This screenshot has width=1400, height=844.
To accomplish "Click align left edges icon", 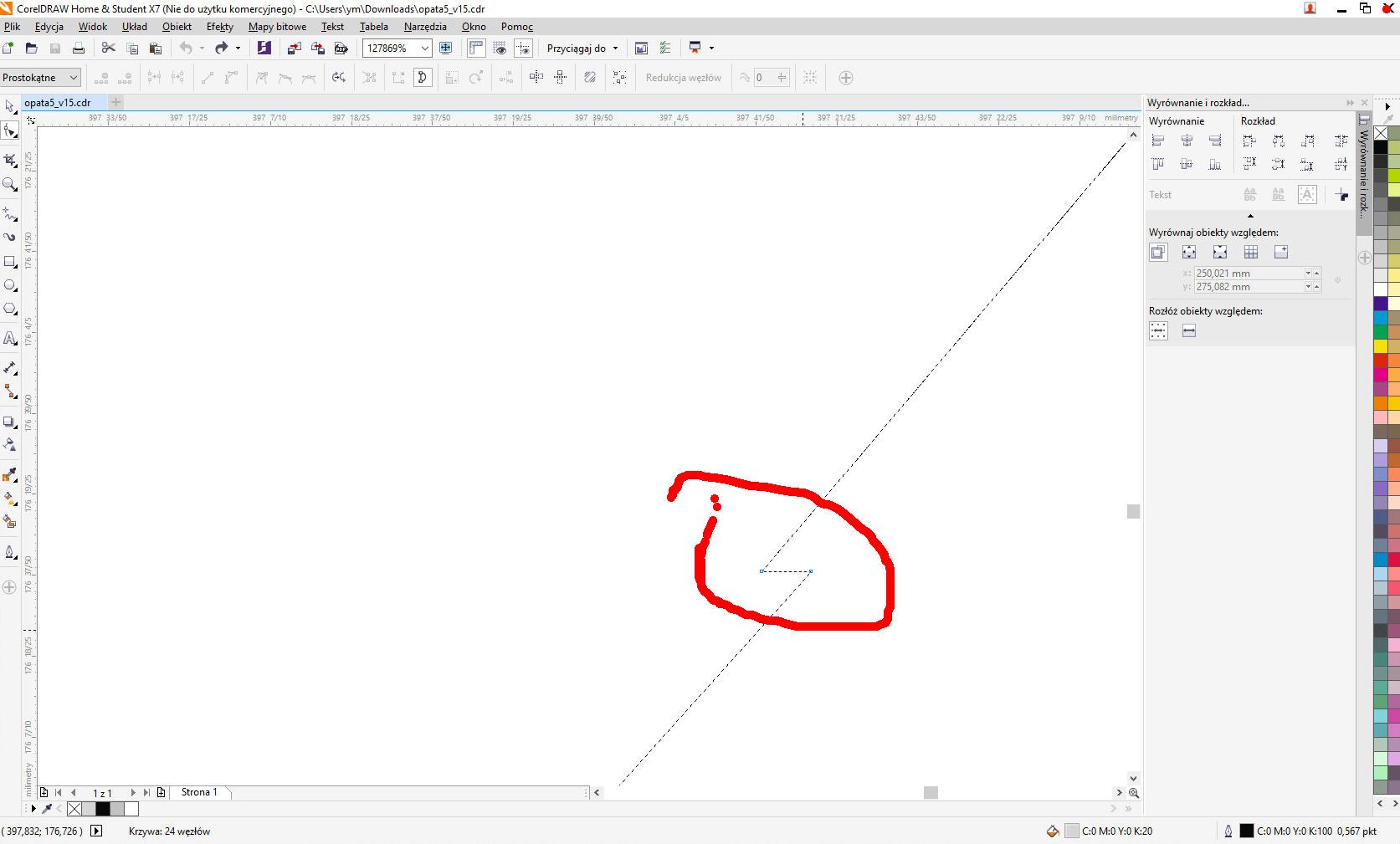I will click(1158, 141).
